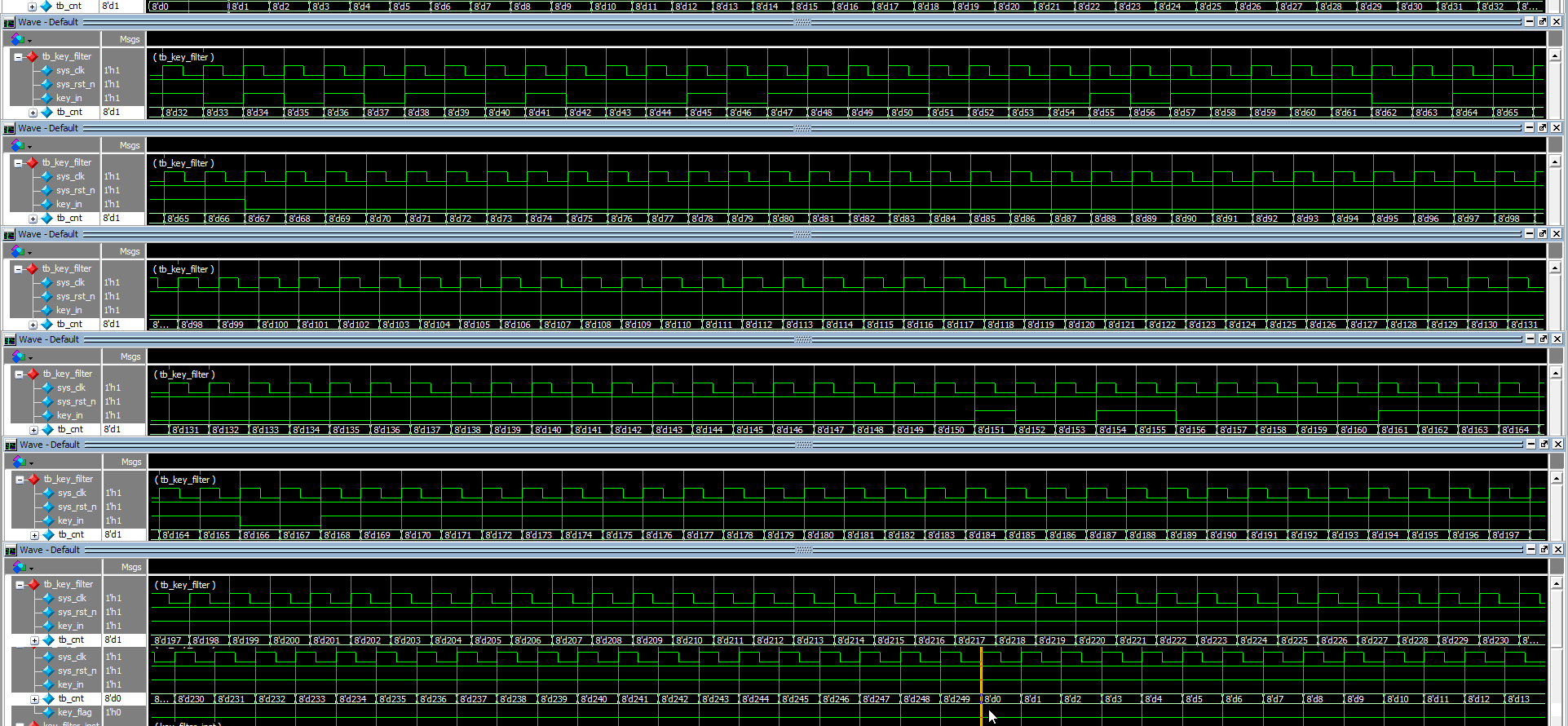Open layout dropdown in panel starting 8'd65
Image resolution: width=1568 pixels, height=726 pixels.
[x=21, y=145]
